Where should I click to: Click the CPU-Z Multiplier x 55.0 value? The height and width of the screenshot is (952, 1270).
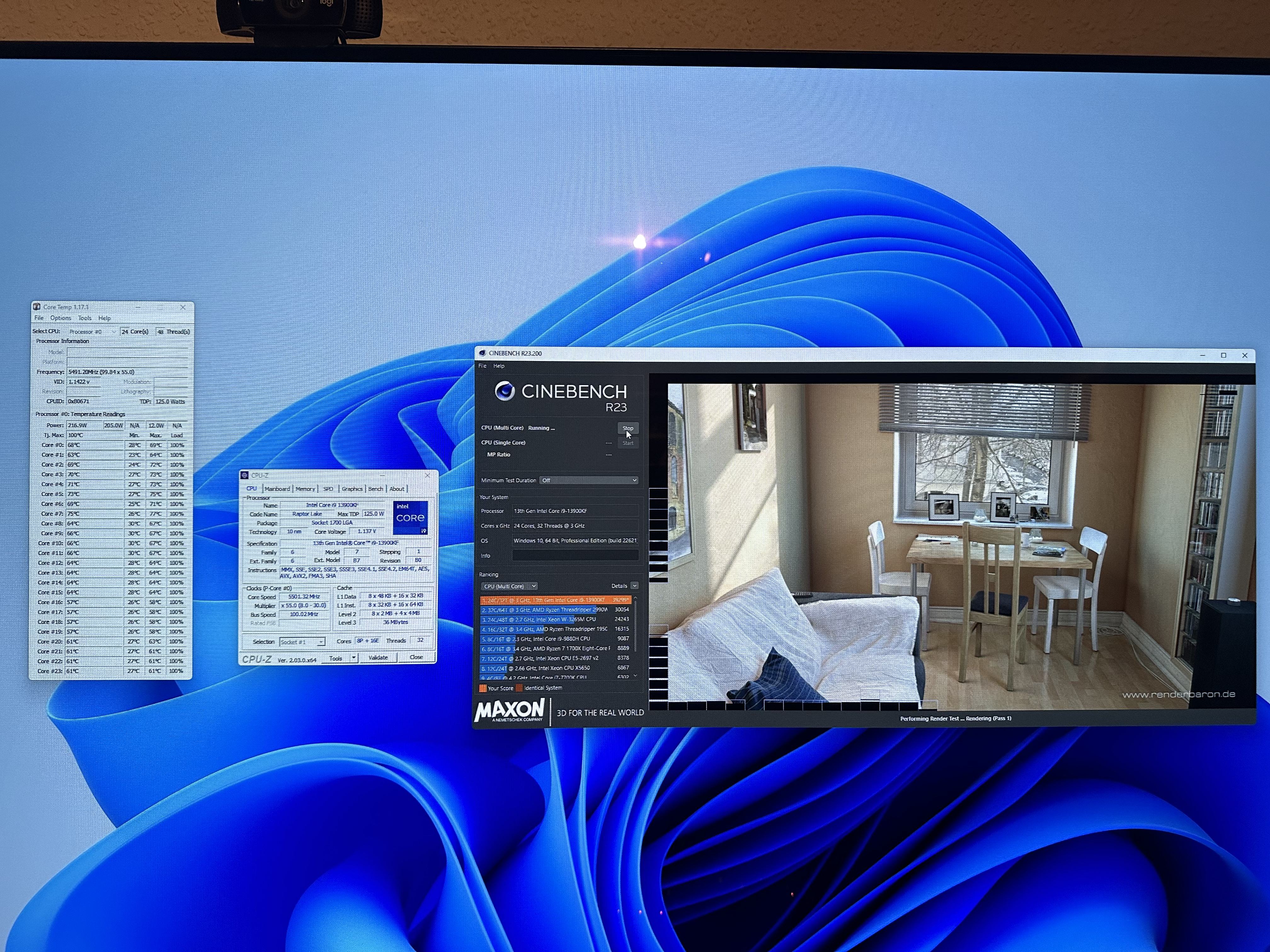pyautogui.click(x=304, y=605)
